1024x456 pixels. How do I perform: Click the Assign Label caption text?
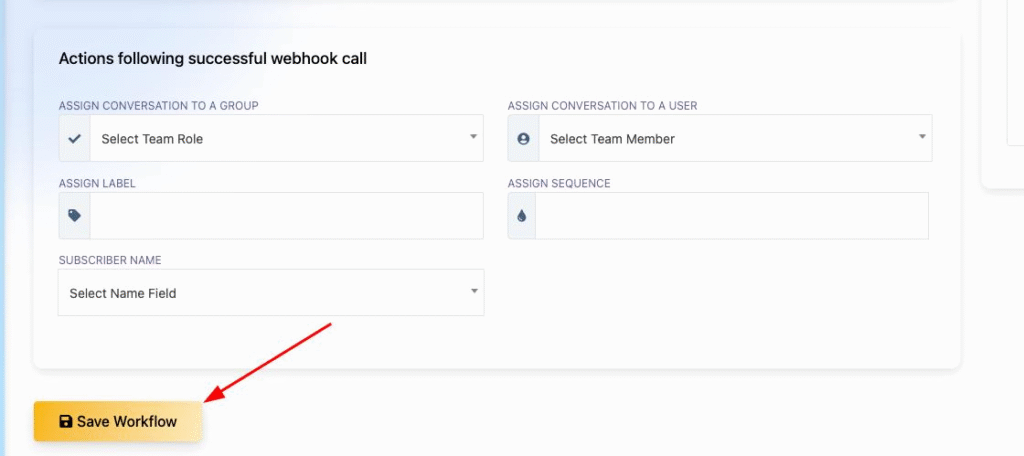coord(97,184)
